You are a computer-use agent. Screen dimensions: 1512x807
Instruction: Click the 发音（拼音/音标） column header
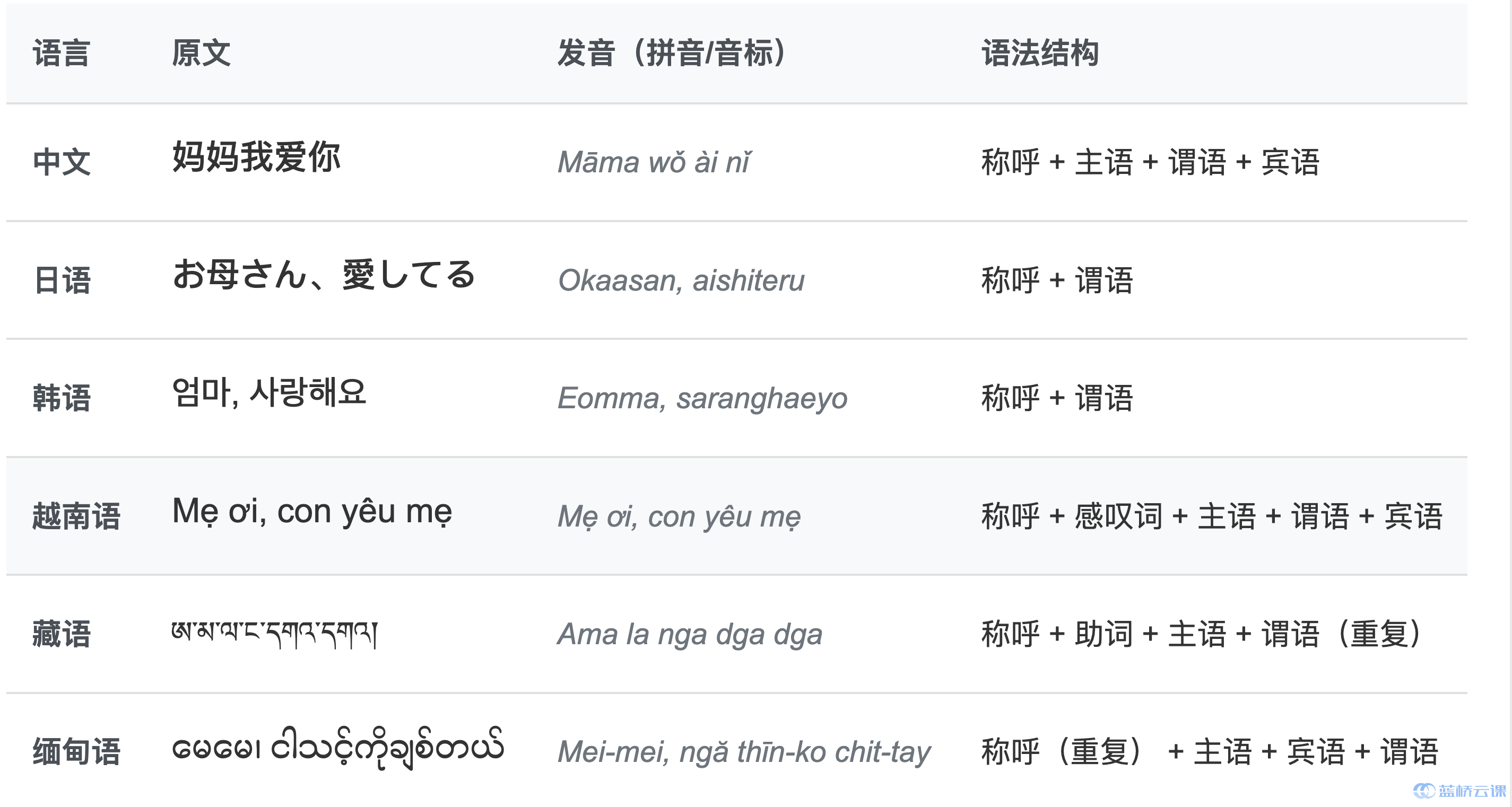(x=672, y=54)
